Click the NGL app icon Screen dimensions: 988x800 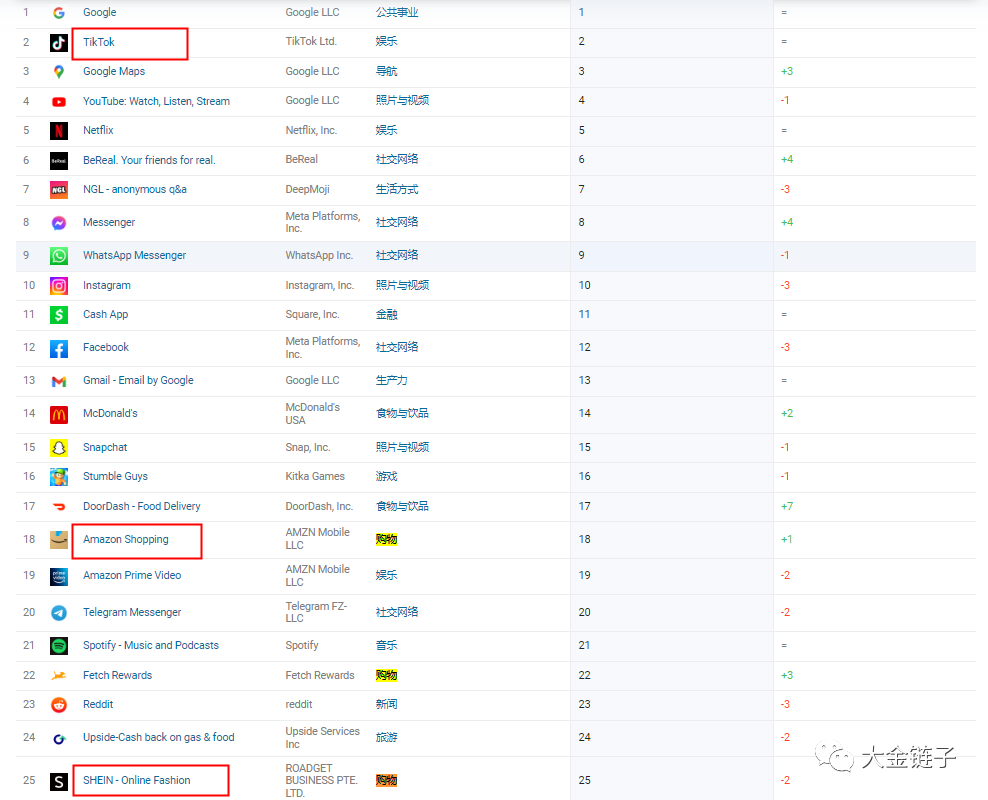click(59, 190)
